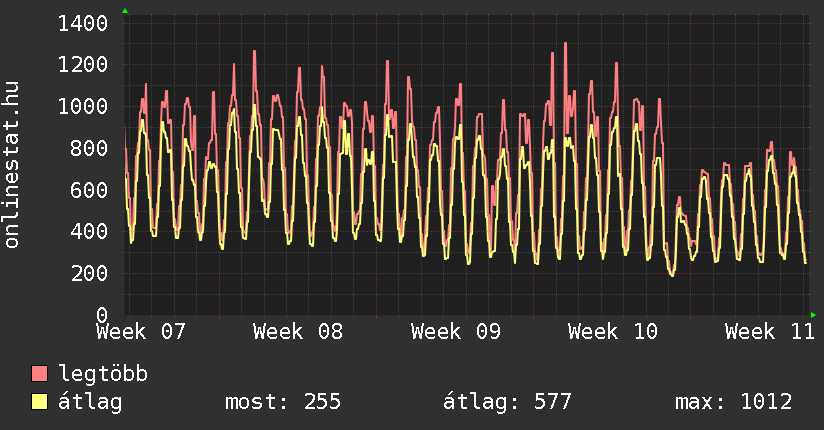The width and height of the screenshot is (824, 430).
Task: Click the 600 y-axis value
Action: [x=90, y=190]
